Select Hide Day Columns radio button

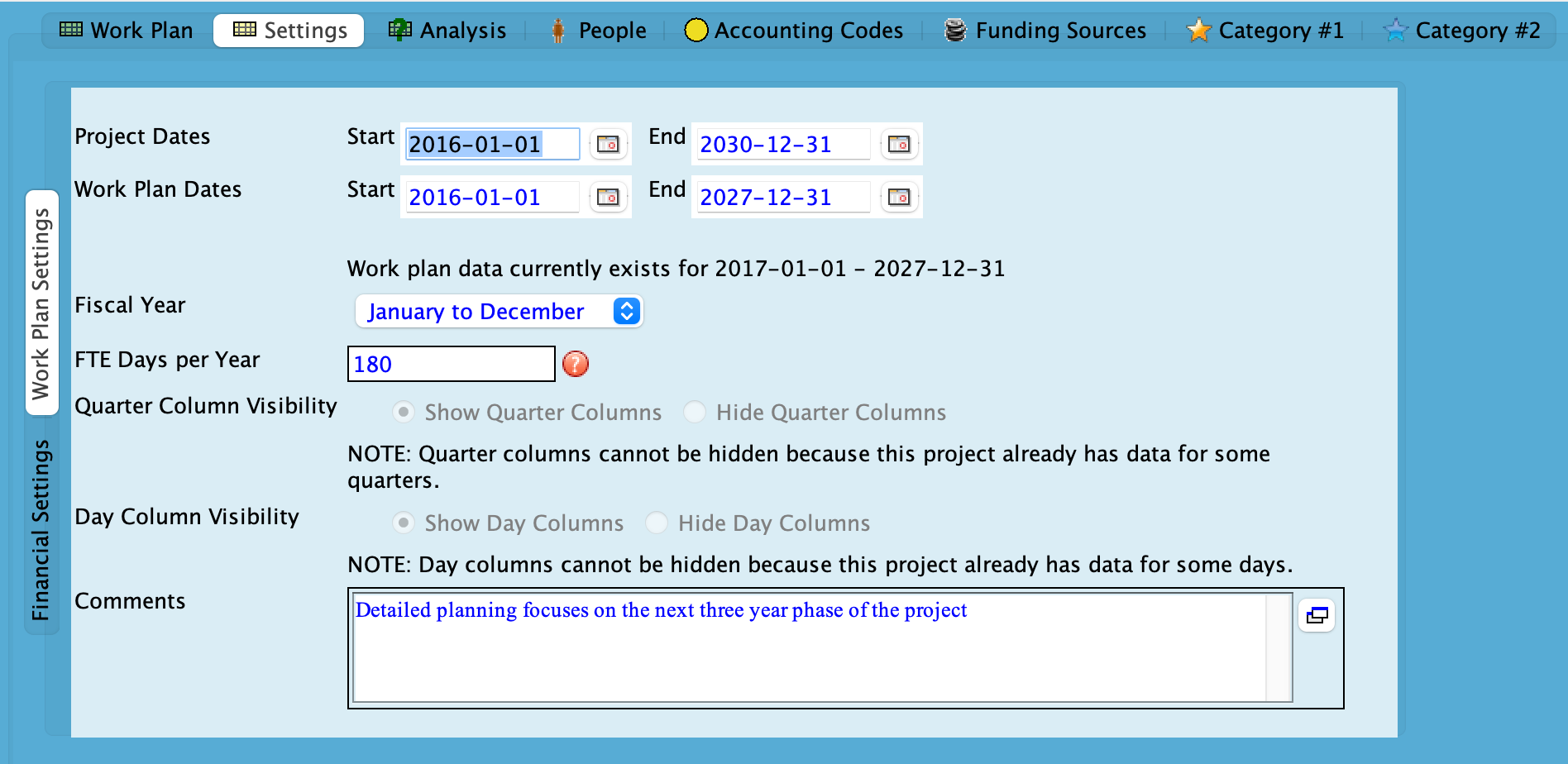point(657,523)
